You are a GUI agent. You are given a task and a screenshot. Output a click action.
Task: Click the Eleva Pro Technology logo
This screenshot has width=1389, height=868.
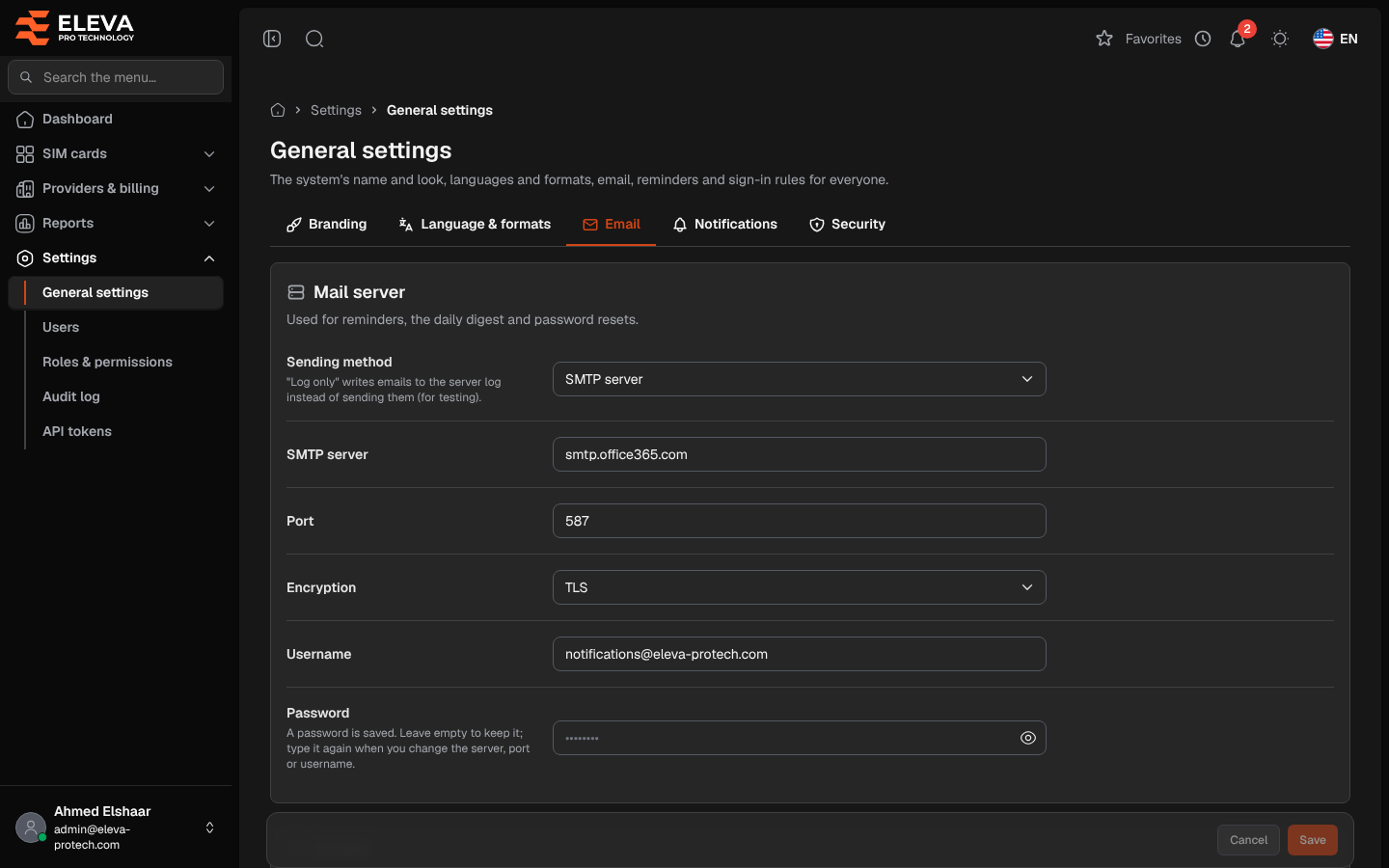(x=75, y=27)
